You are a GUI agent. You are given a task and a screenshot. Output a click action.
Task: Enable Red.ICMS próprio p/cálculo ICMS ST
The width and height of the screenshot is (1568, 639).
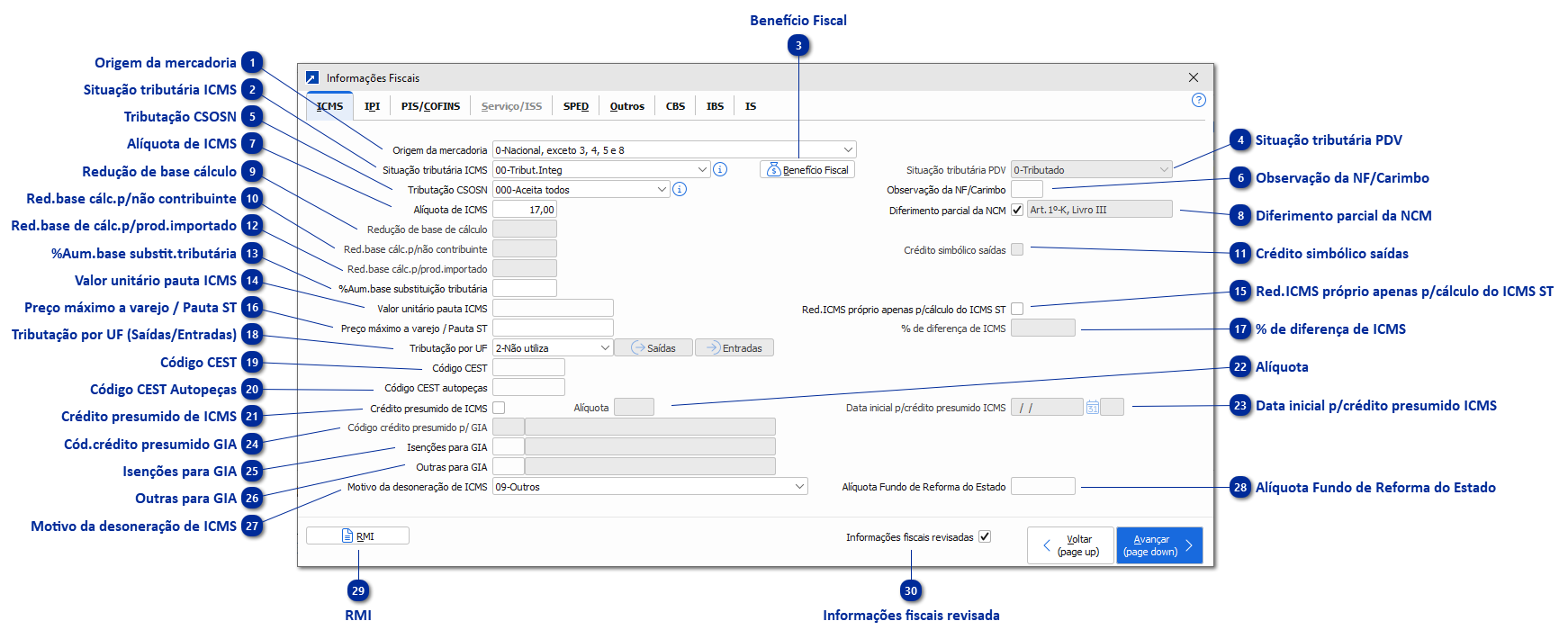(x=1017, y=309)
